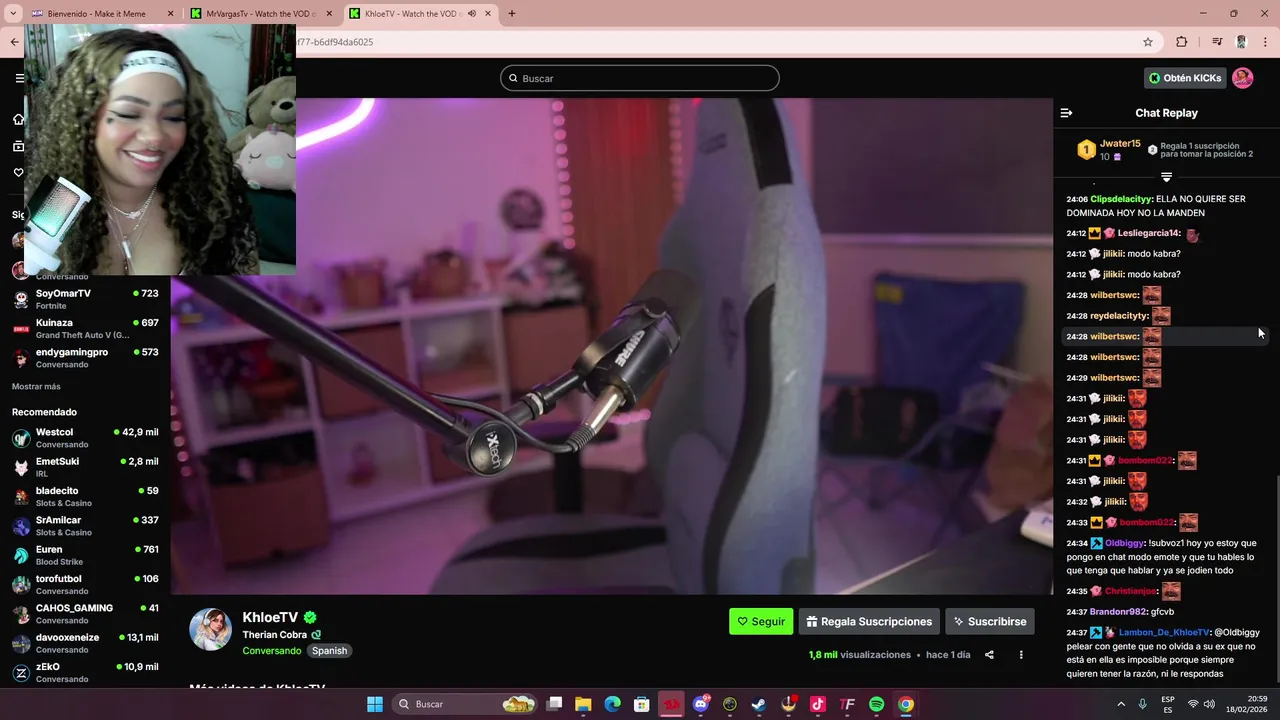
Task: Click the Obtén KICKs button
Action: point(1185,78)
